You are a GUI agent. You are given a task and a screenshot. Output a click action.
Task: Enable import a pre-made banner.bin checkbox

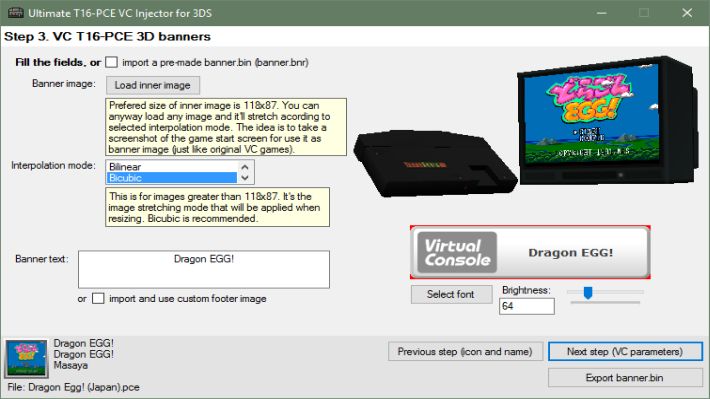point(111,62)
